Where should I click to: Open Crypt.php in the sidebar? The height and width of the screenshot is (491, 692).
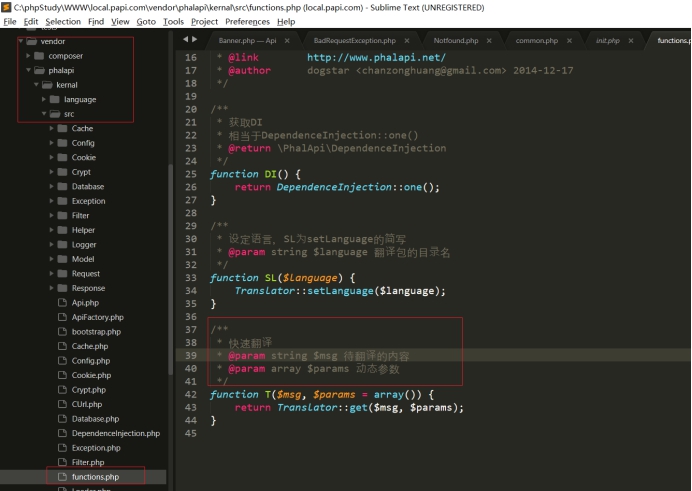tap(89, 390)
